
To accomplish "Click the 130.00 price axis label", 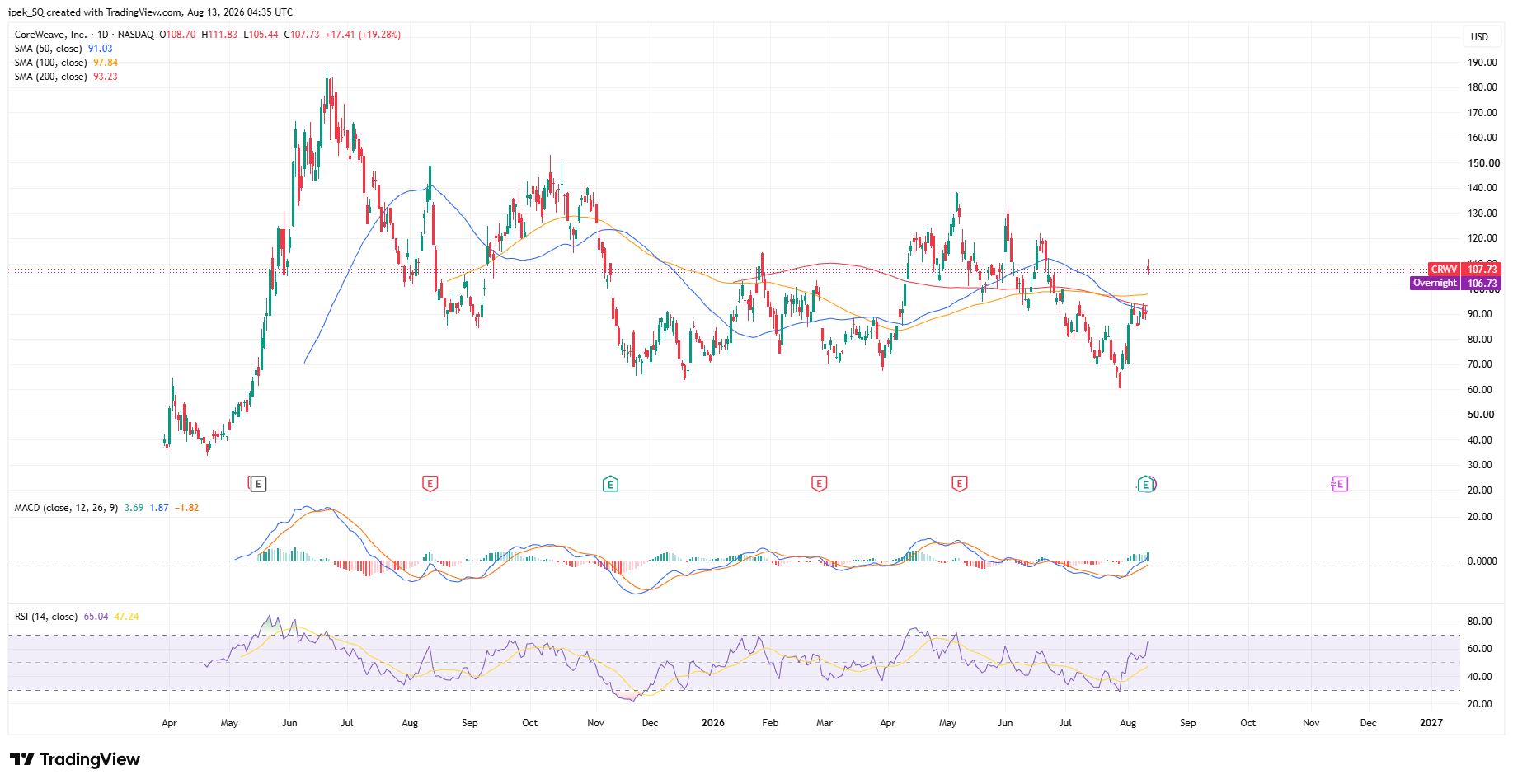I will tap(1482, 214).
